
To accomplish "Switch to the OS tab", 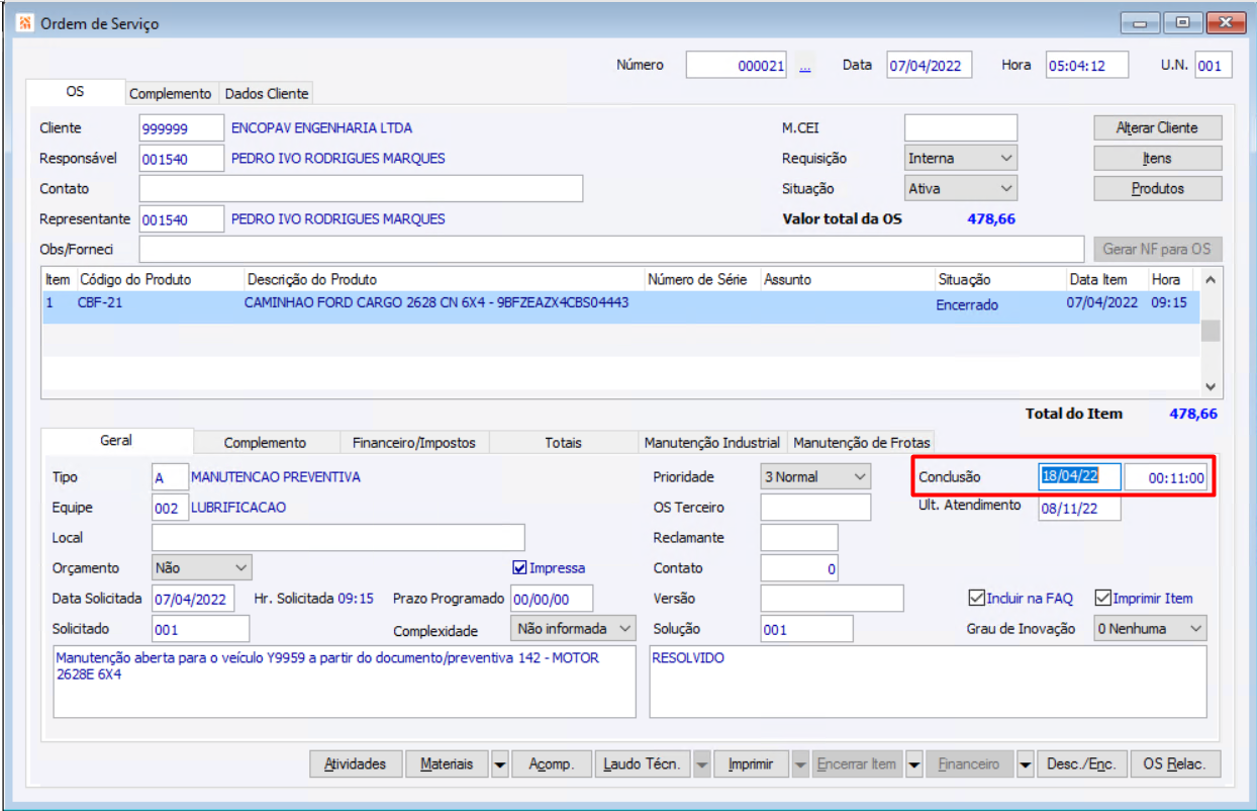I will (x=75, y=91).
